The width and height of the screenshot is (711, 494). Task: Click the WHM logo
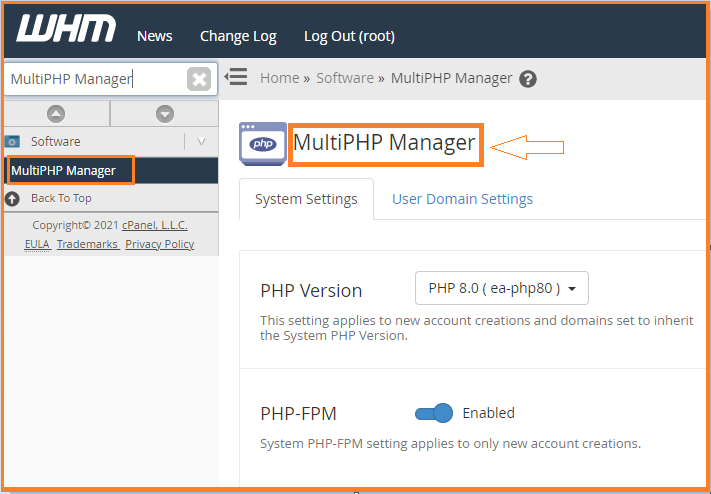pyautogui.click(x=66, y=28)
